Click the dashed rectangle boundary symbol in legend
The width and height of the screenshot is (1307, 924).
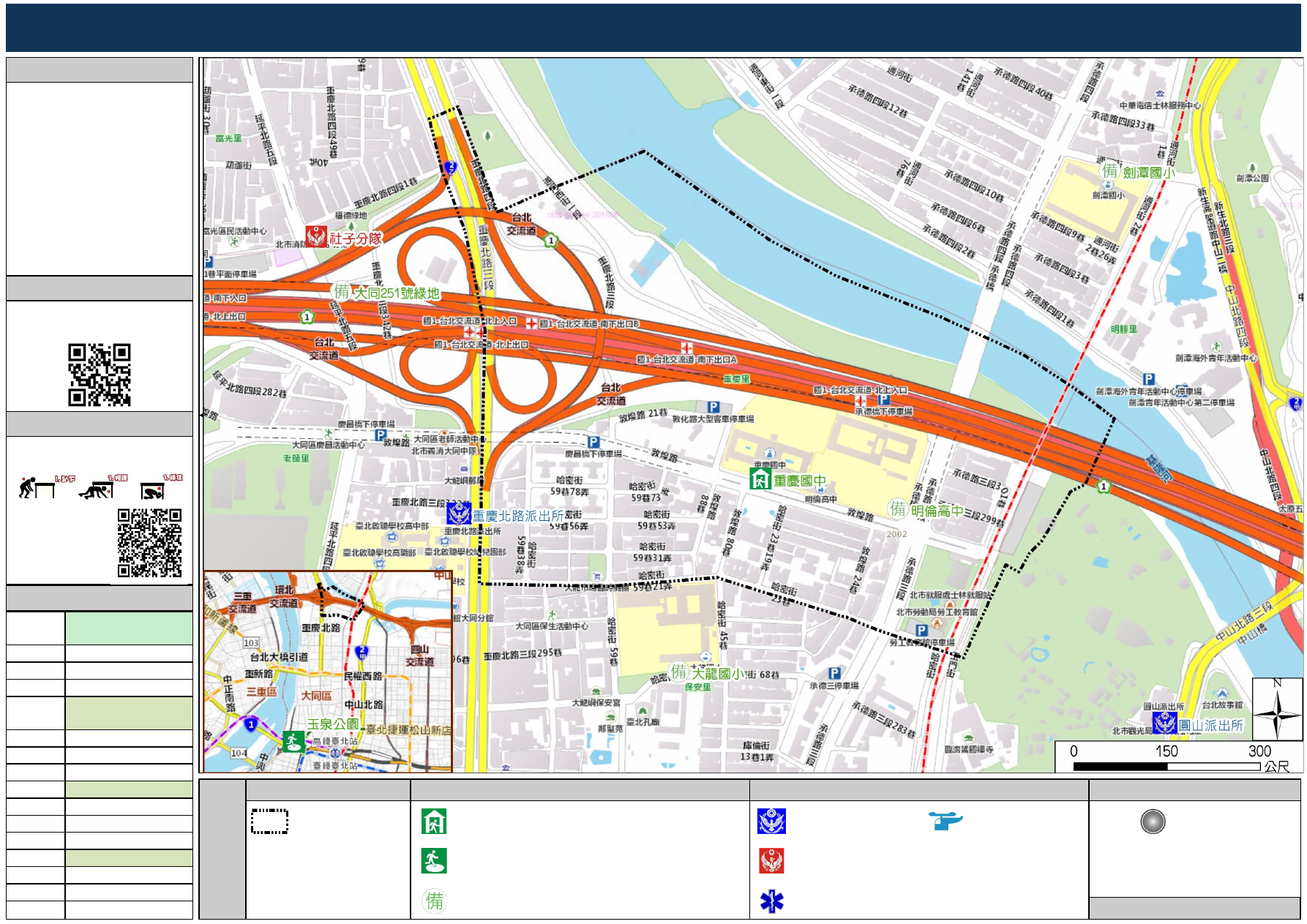(x=269, y=822)
